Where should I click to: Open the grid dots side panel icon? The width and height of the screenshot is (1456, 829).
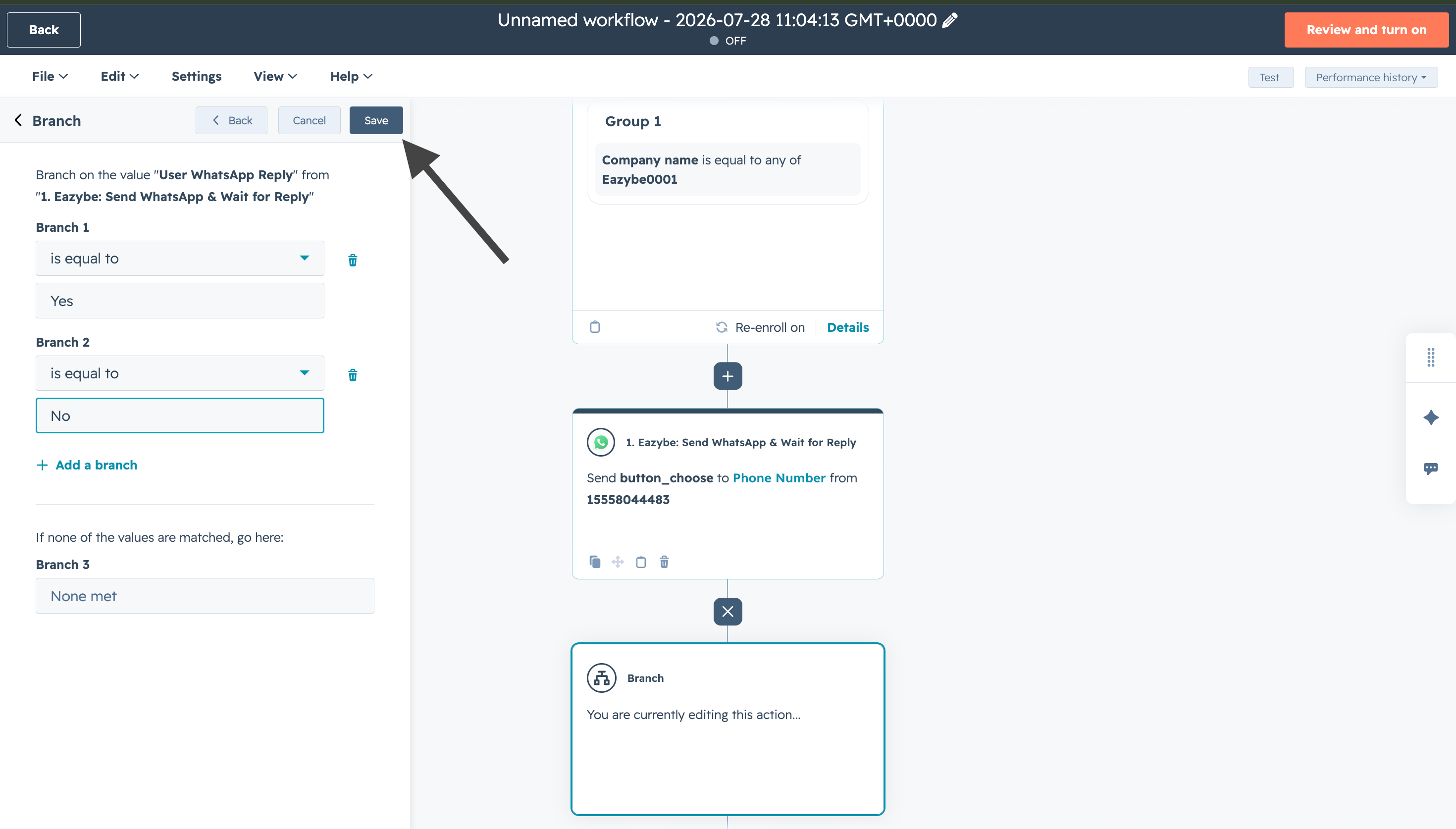[1430, 358]
